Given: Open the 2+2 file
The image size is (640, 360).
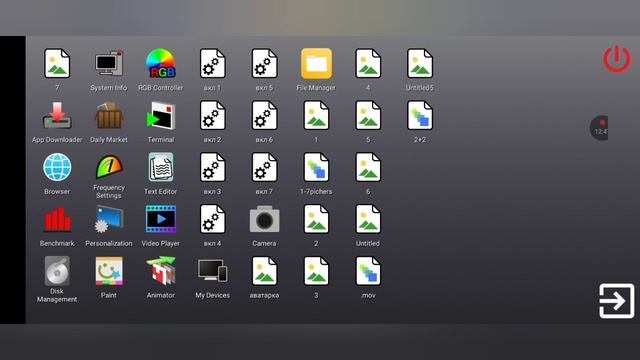Looking at the screenshot, I should (420, 116).
